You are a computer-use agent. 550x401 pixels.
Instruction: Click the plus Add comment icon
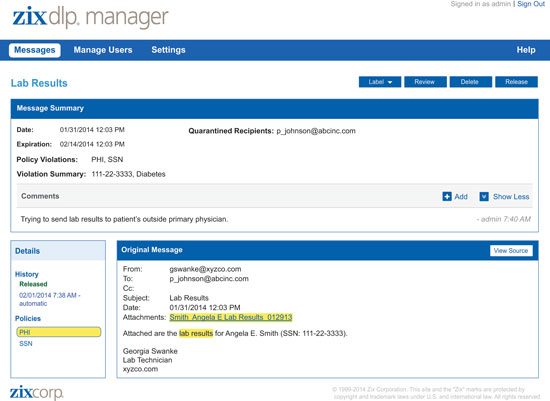coord(447,196)
